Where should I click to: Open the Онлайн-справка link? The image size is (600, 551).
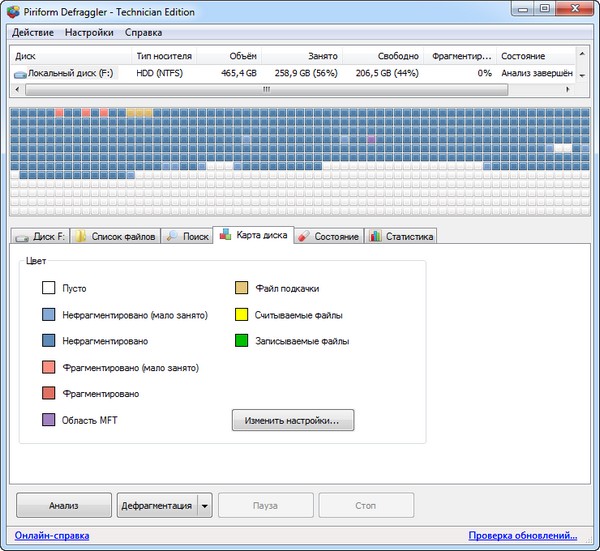click(x=52, y=536)
